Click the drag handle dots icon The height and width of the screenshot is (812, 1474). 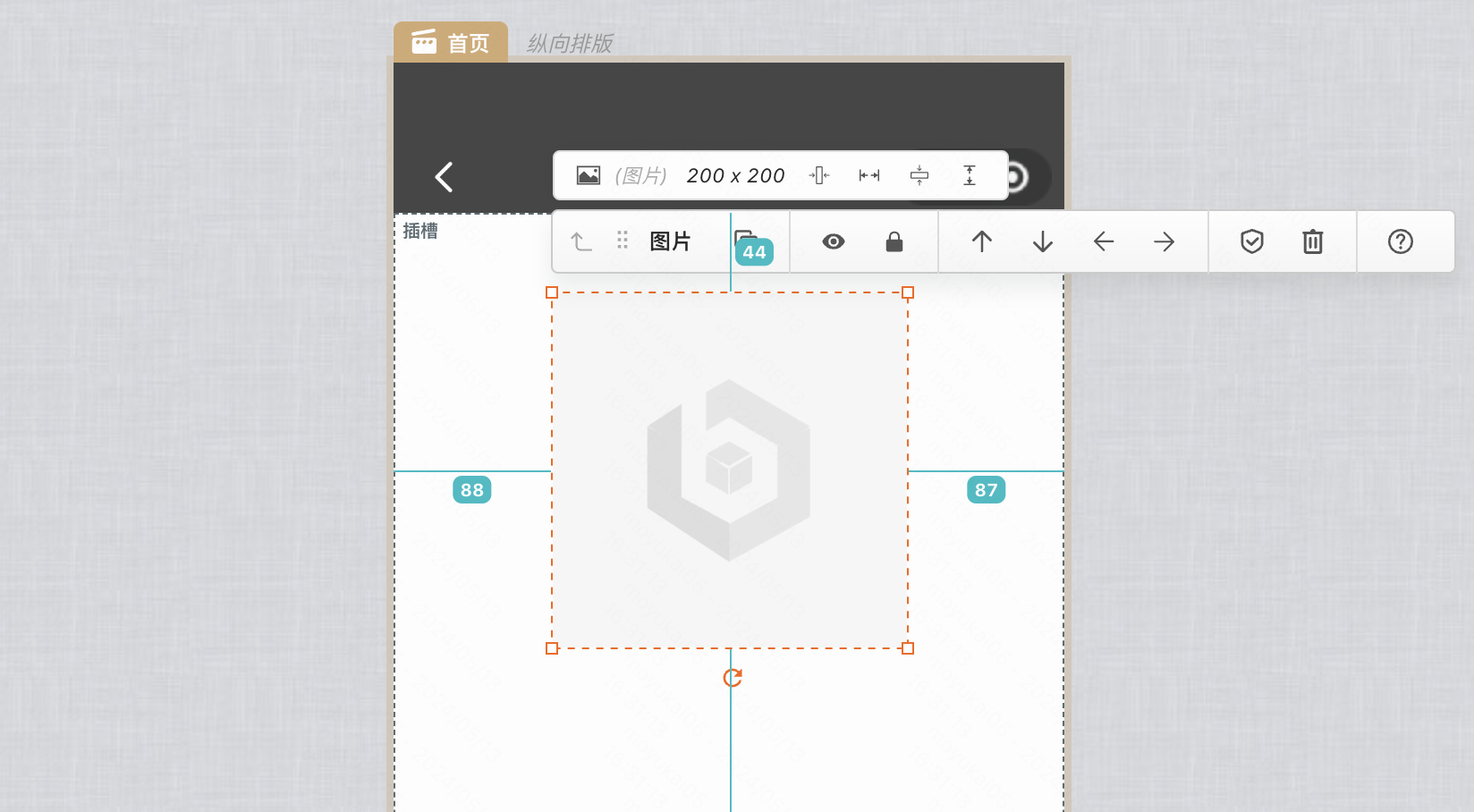(623, 241)
